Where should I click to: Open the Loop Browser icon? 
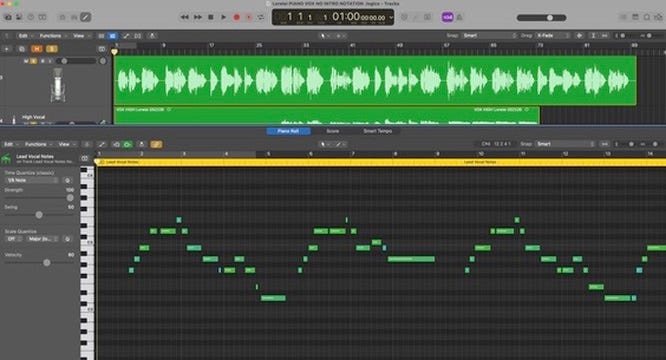pos(646,17)
